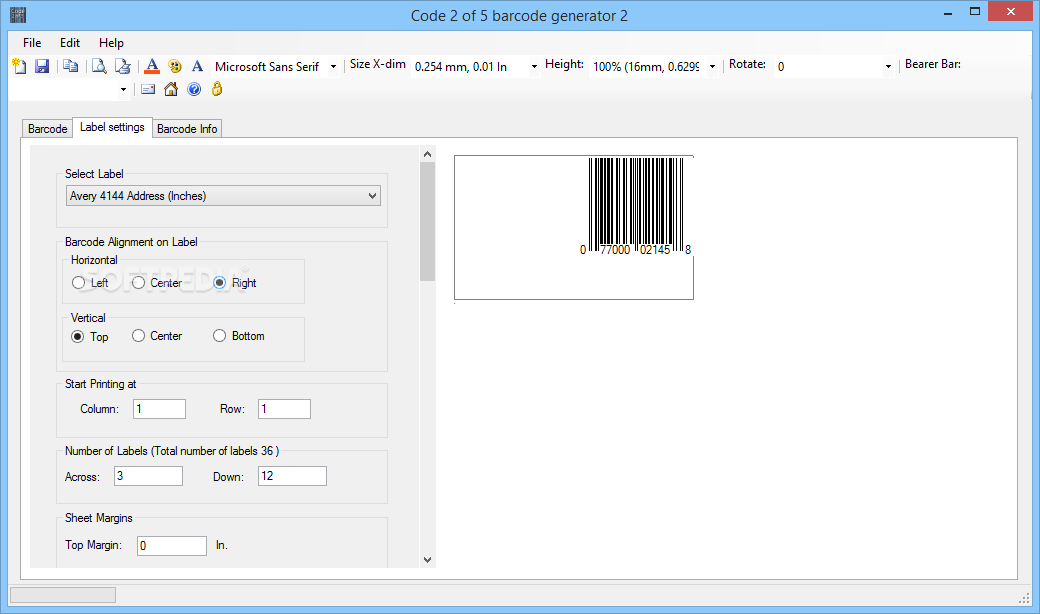Click the 'Barcode Alignment on Label' group title
Viewport: 1040px width, 614px height.
click(x=131, y=242)
